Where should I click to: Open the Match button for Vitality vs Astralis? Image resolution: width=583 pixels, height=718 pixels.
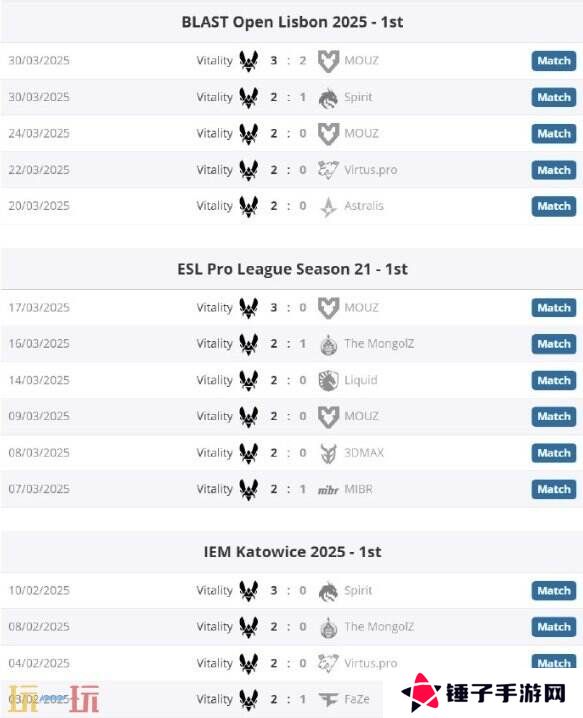coord(554,207)
